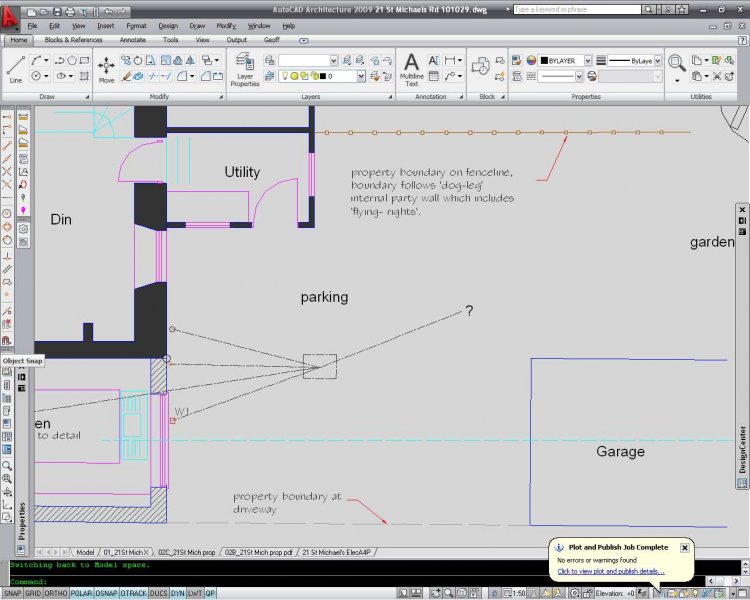Image resolution: width=750 pixels, height=600 pixels.
Task: Close the Plot and Publish notification balloon
Action: (x=685, y=547)
